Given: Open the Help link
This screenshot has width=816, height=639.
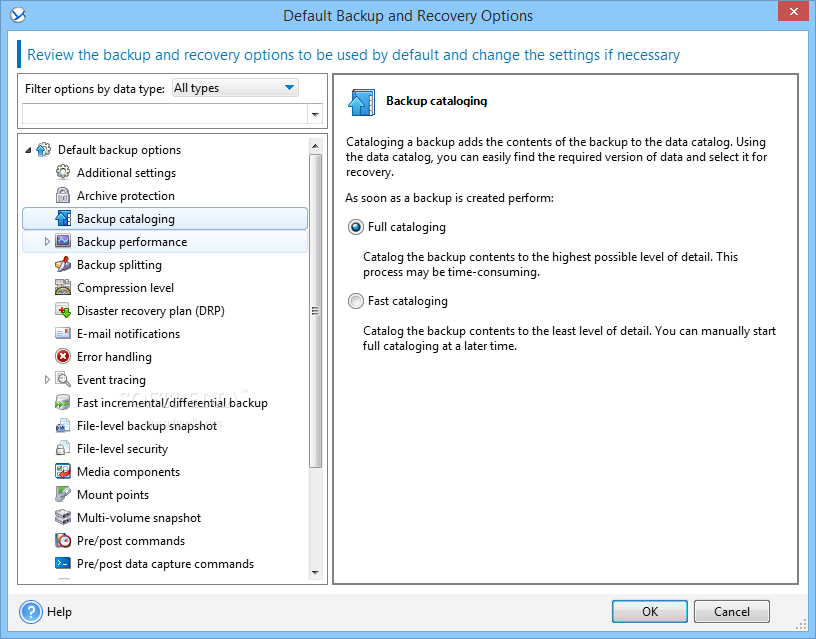Looking at the screenshot, I should (59, 612).
